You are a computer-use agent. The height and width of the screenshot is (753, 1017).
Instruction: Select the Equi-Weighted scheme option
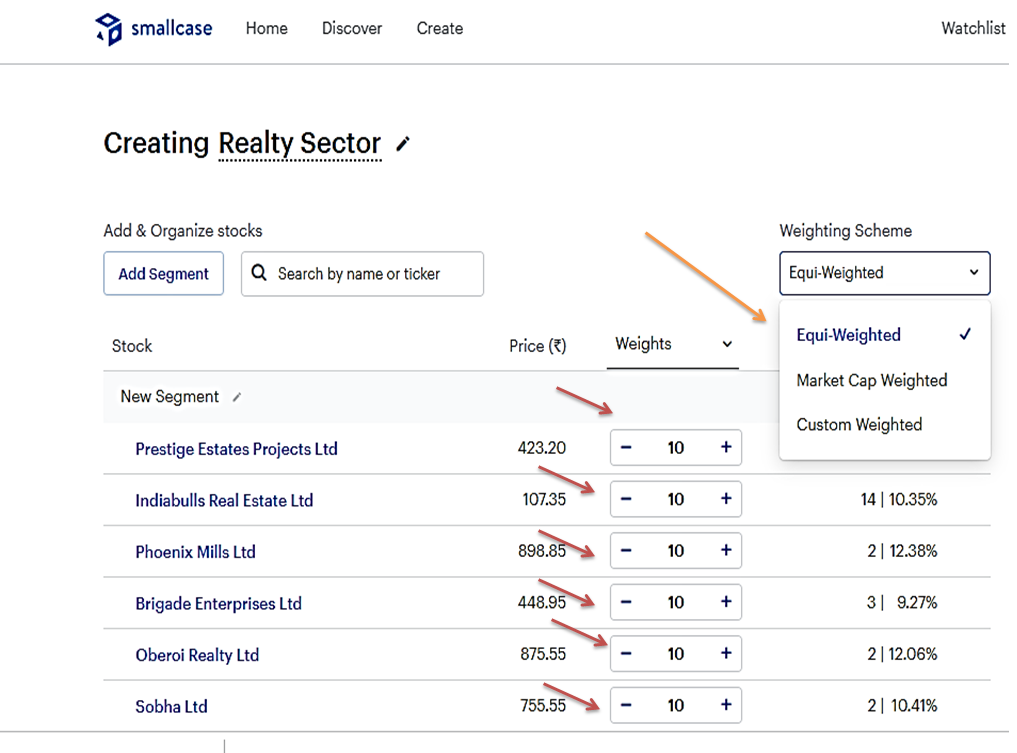click(x=849, y=335)
